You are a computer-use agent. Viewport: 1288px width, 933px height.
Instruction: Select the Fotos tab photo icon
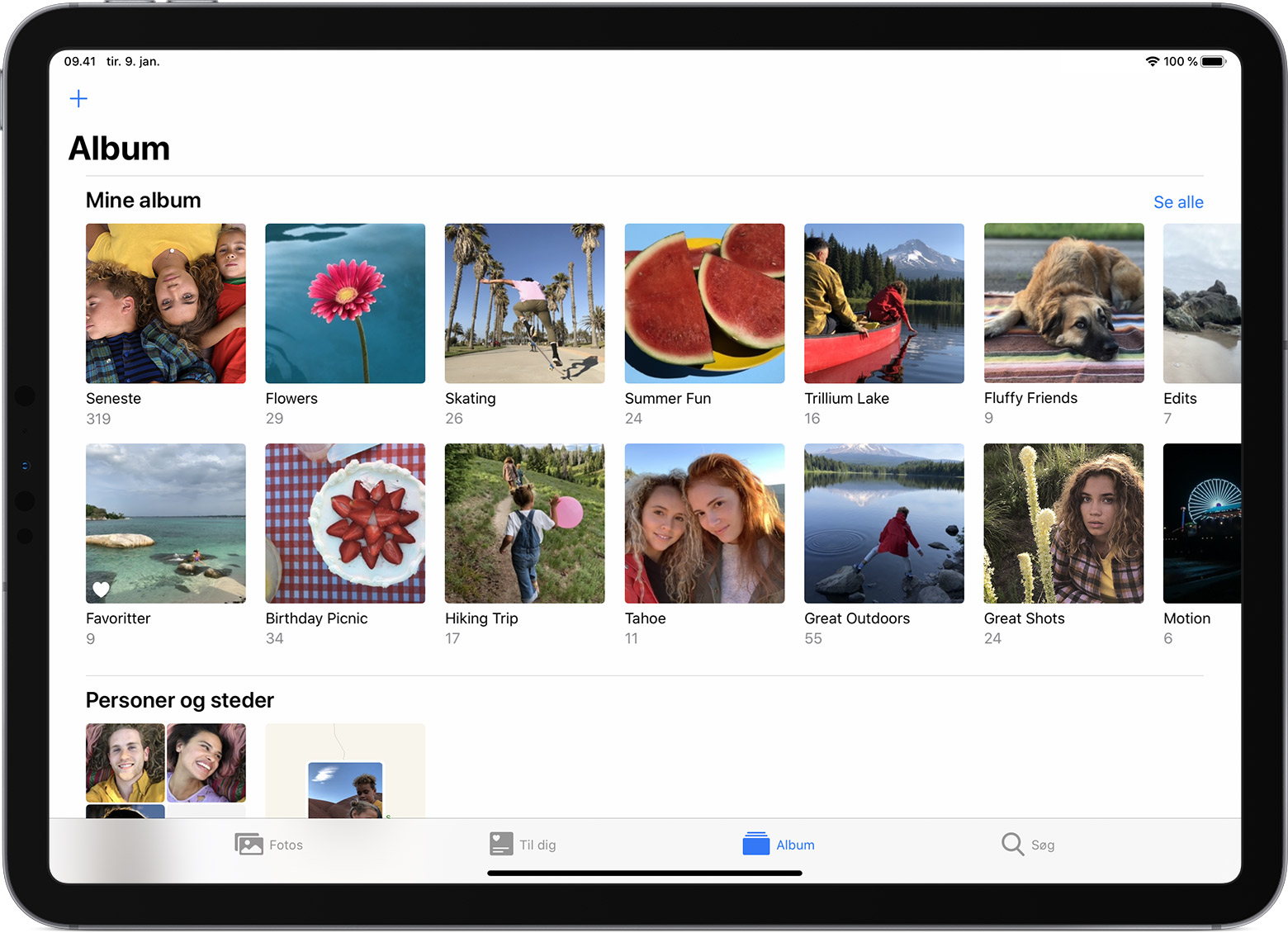point(249,844)
